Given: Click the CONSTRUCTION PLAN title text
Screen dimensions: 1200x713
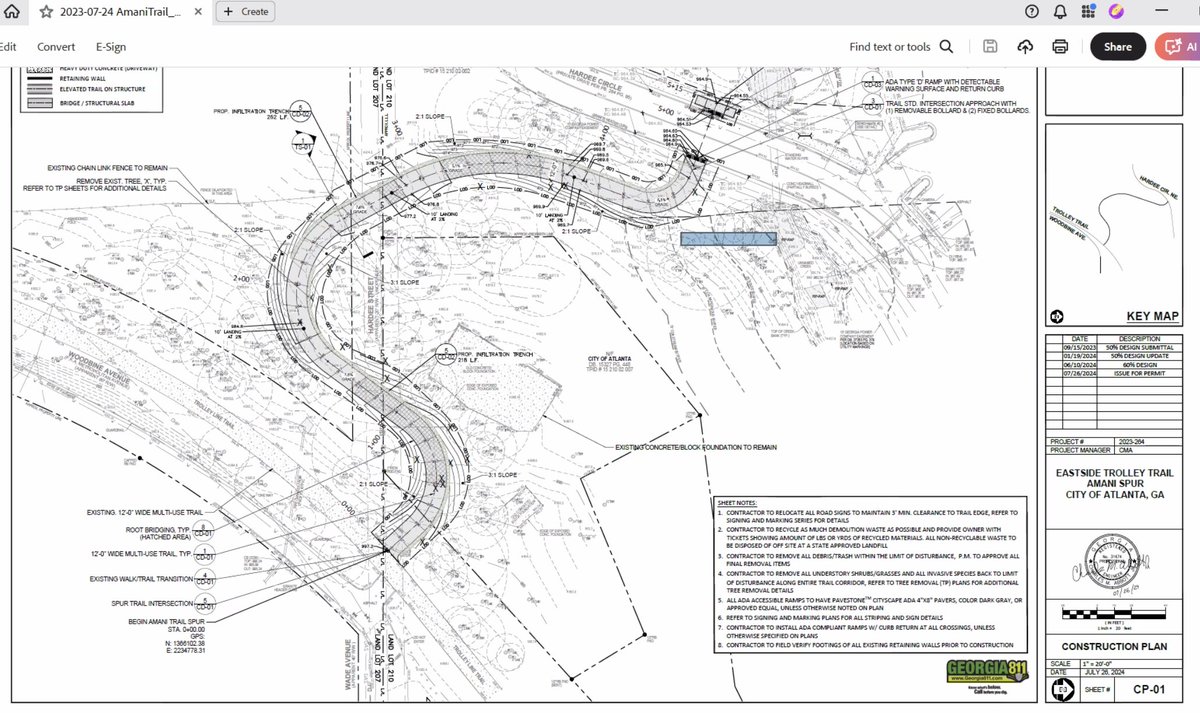Looking at the screenshot, I should point(1112,648).
